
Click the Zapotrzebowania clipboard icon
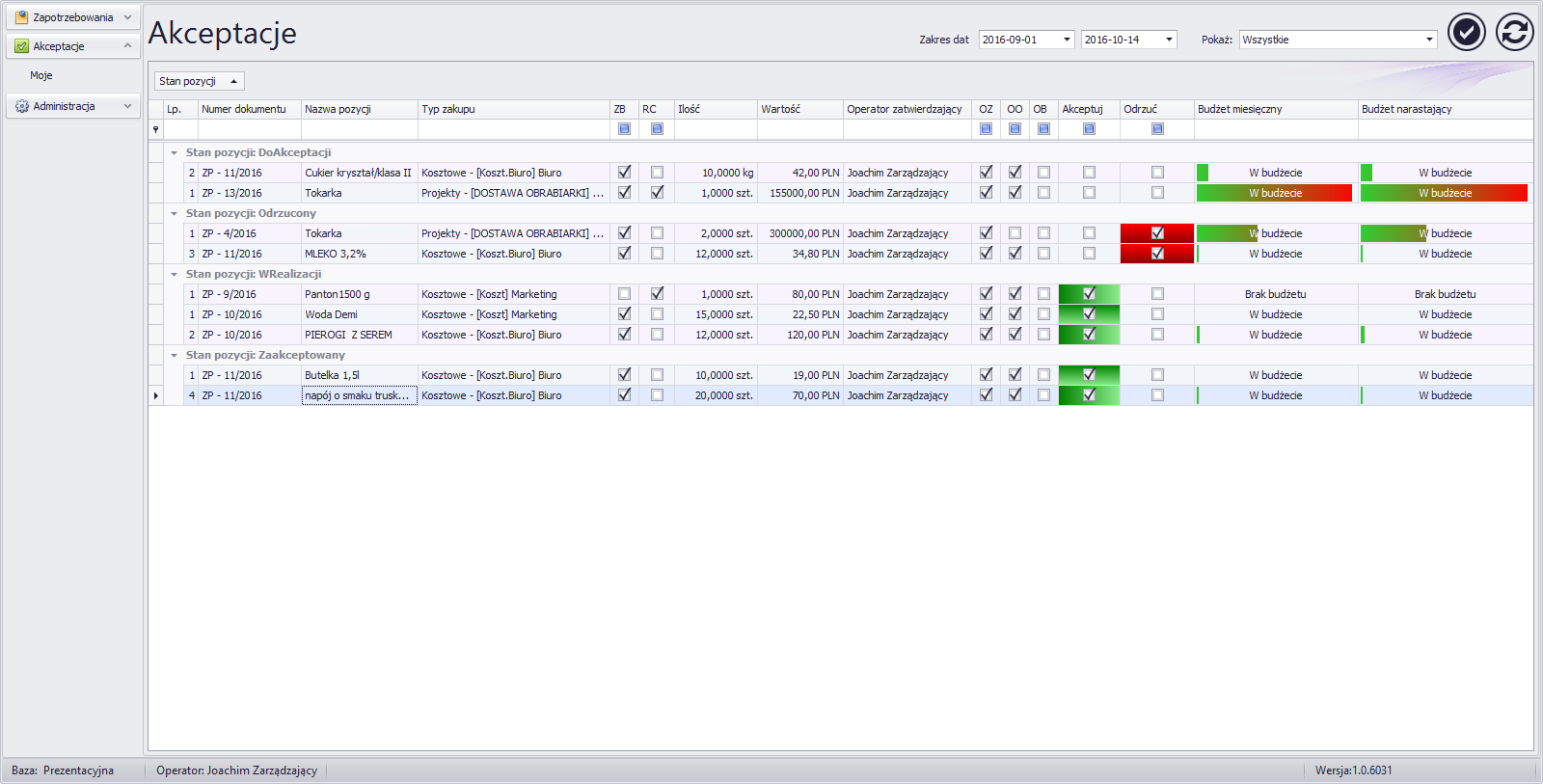coord(22,17)
